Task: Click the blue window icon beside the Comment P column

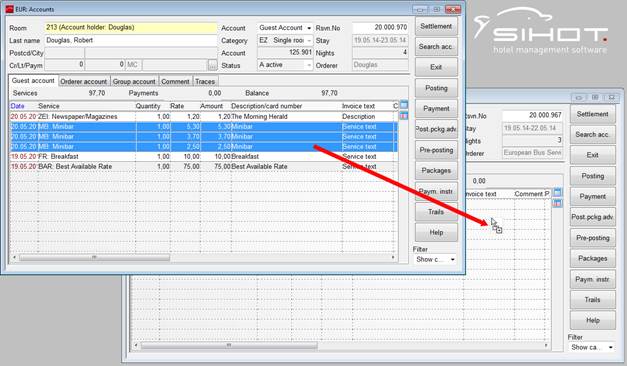Action: (x=557, y=192)
